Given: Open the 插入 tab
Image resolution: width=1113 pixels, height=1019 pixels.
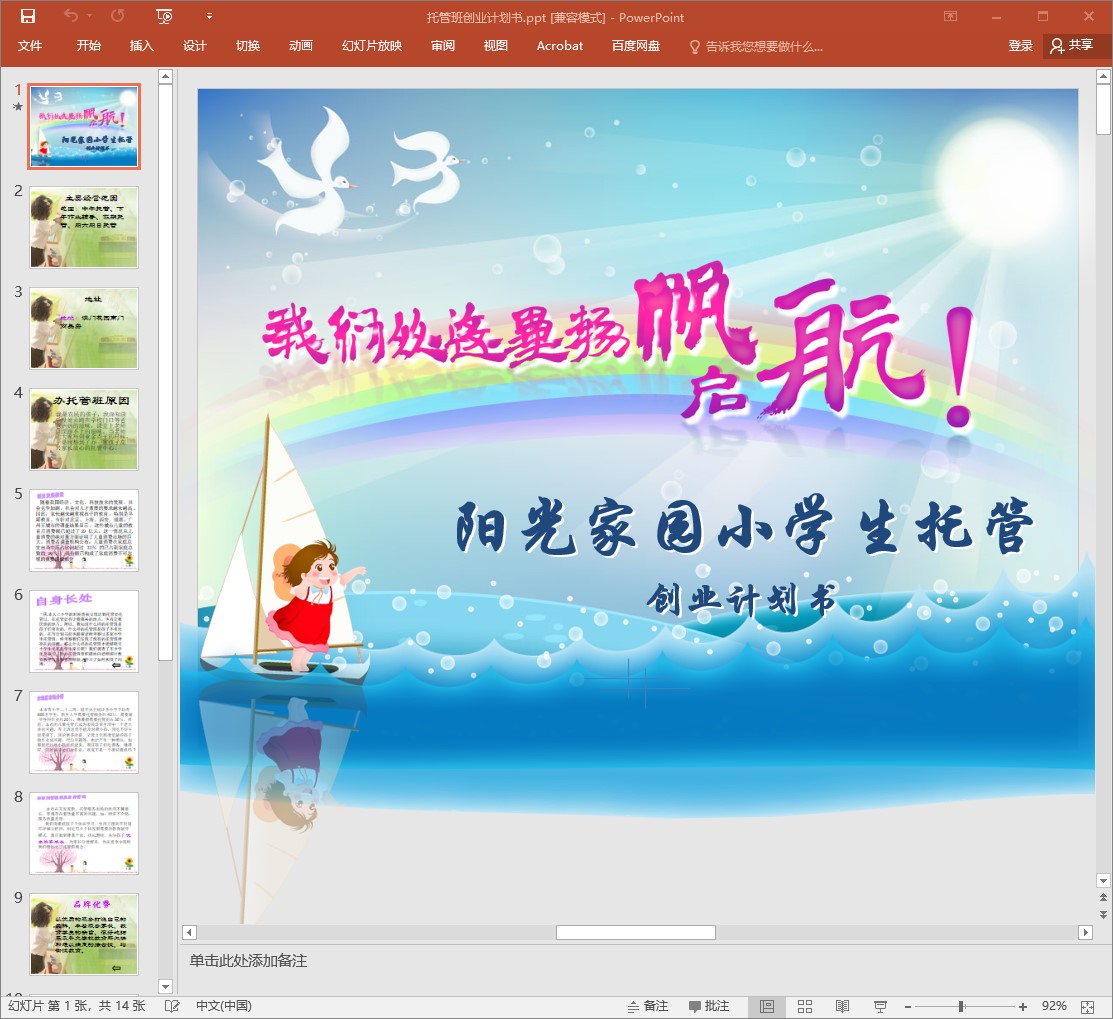Looking at the screenshot, I should [x=142, y=46].
